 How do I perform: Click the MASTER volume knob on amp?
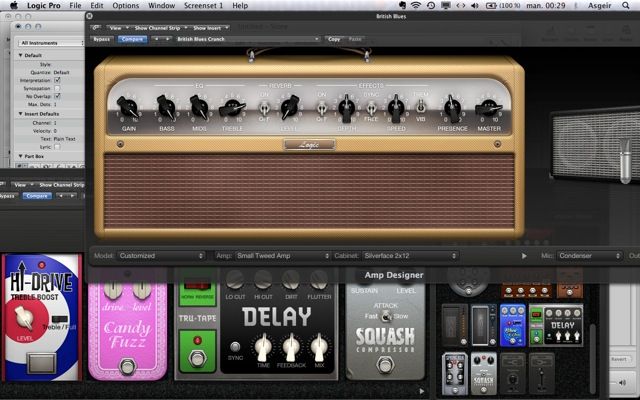click(x=489, y=107)
